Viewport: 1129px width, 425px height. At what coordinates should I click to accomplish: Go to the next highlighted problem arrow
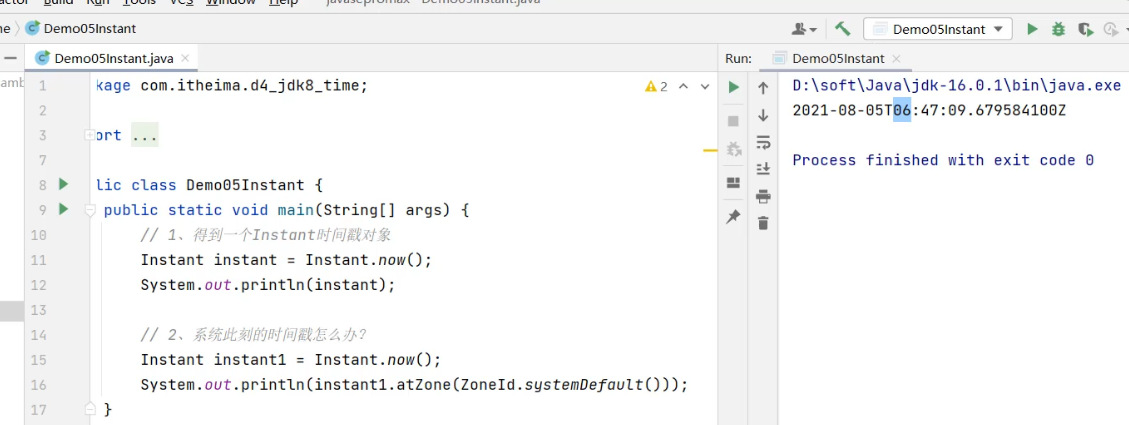(706, 86)
